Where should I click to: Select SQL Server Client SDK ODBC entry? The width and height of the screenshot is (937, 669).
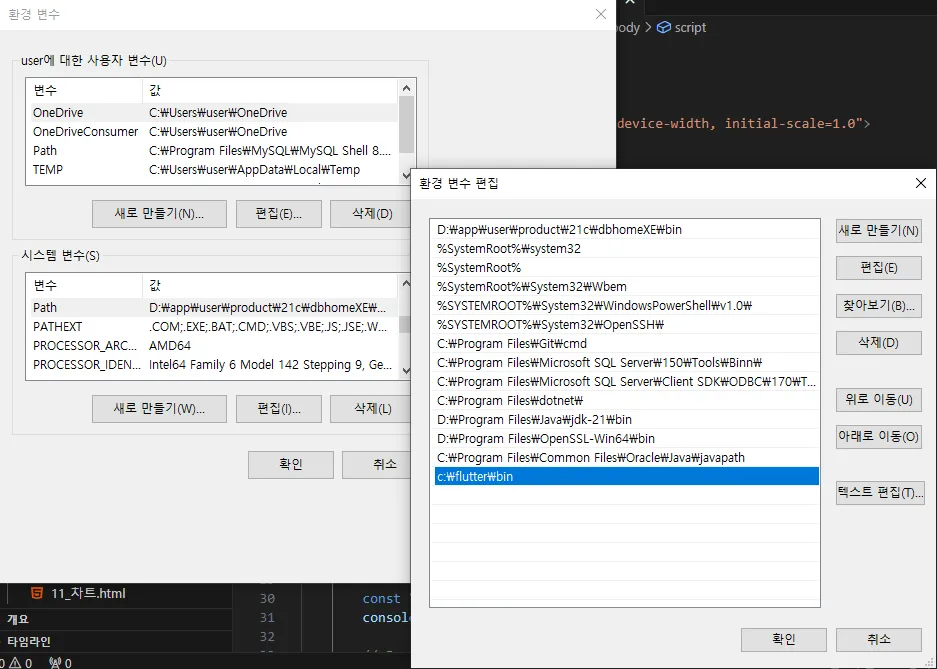[626, 382]
